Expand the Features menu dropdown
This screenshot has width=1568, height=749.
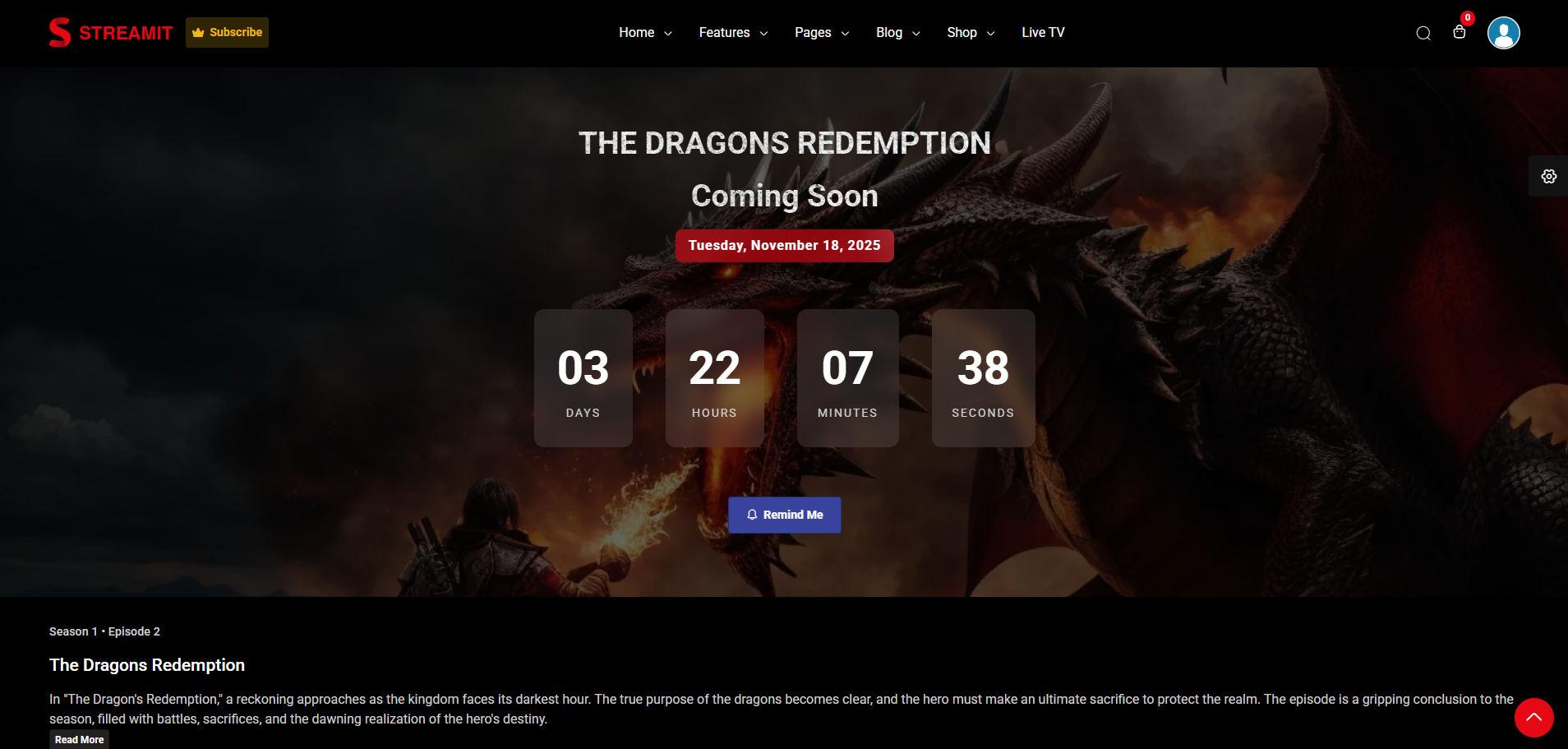coord(733,33)
